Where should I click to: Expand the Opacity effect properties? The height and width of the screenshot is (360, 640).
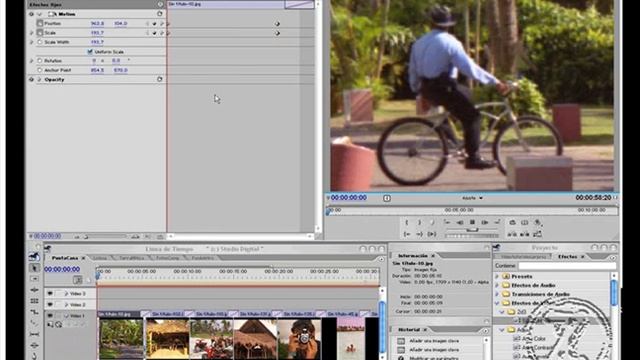[x=40, y=79]
